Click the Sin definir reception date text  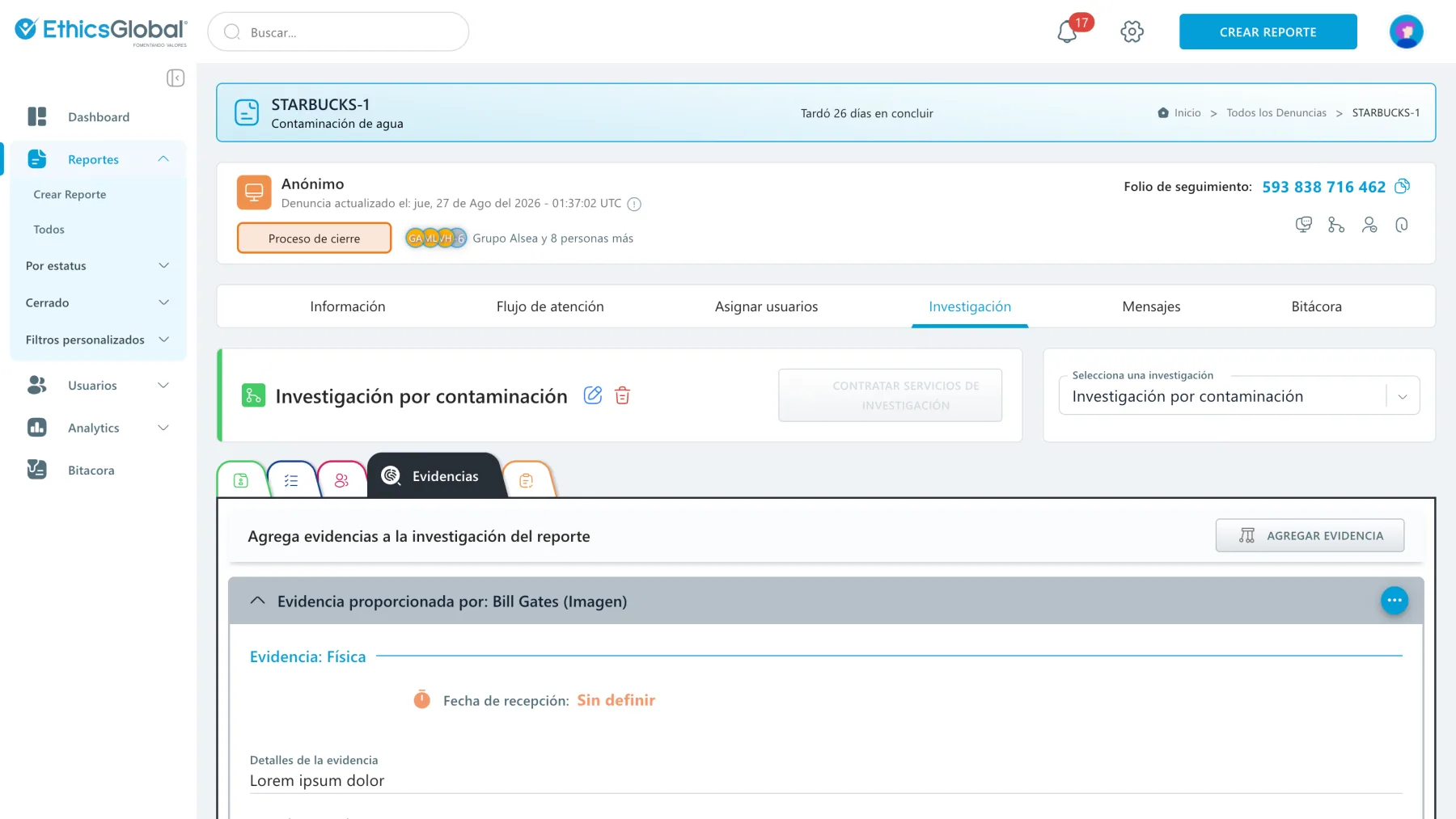(x=616, y=700)
